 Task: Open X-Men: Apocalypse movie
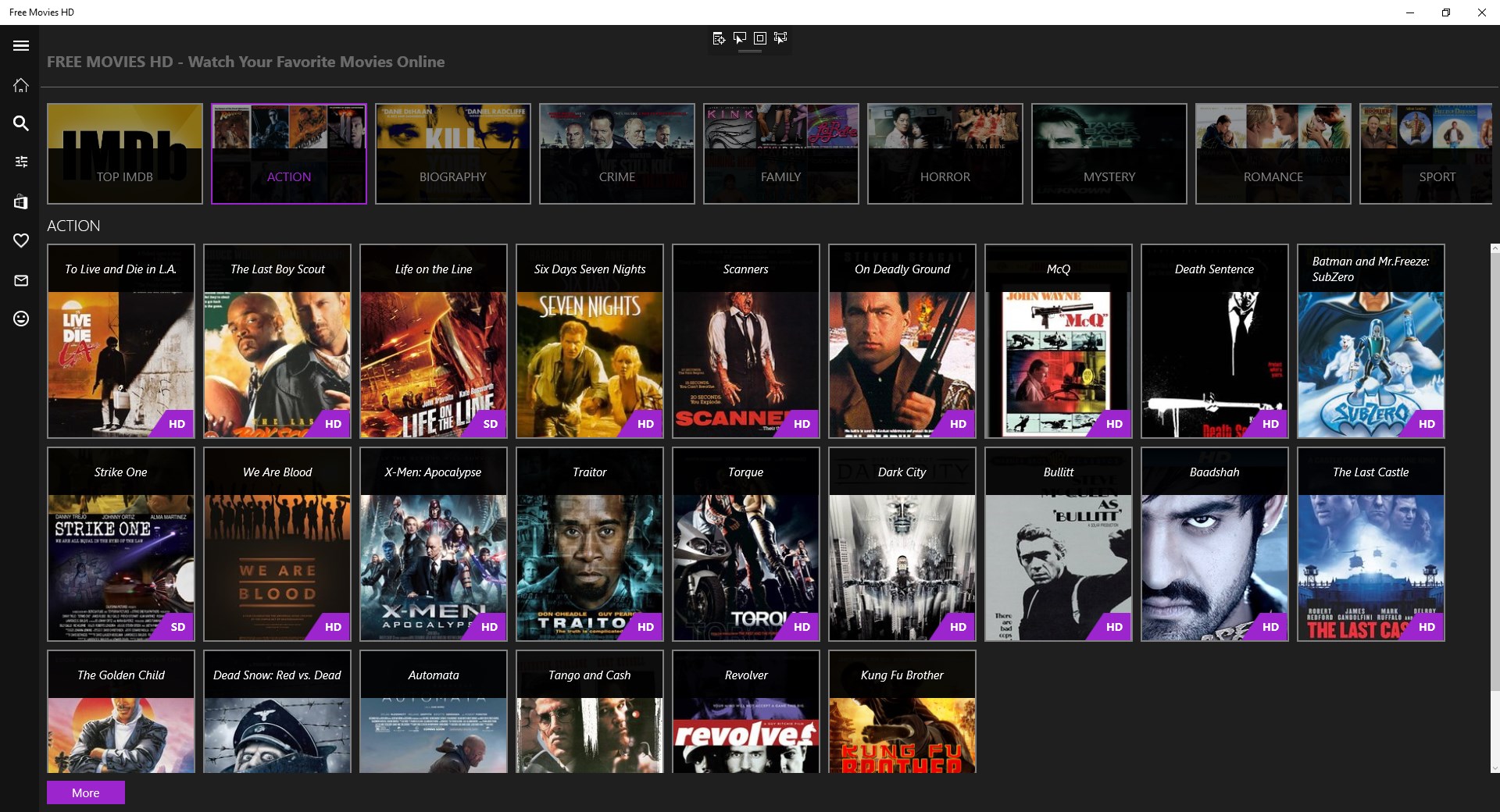point(434,544)
